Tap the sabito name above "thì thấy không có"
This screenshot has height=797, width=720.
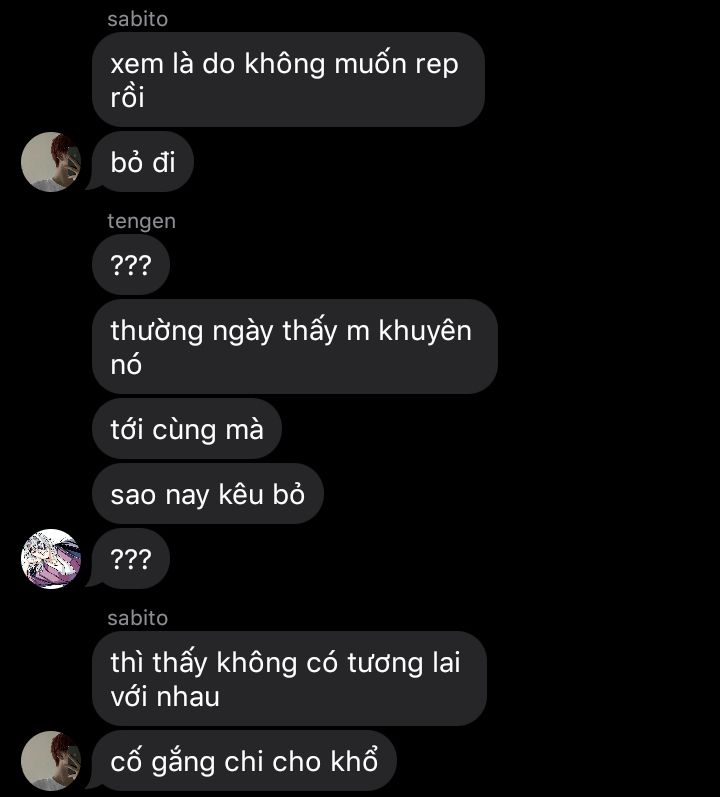[x=137, y=618]
